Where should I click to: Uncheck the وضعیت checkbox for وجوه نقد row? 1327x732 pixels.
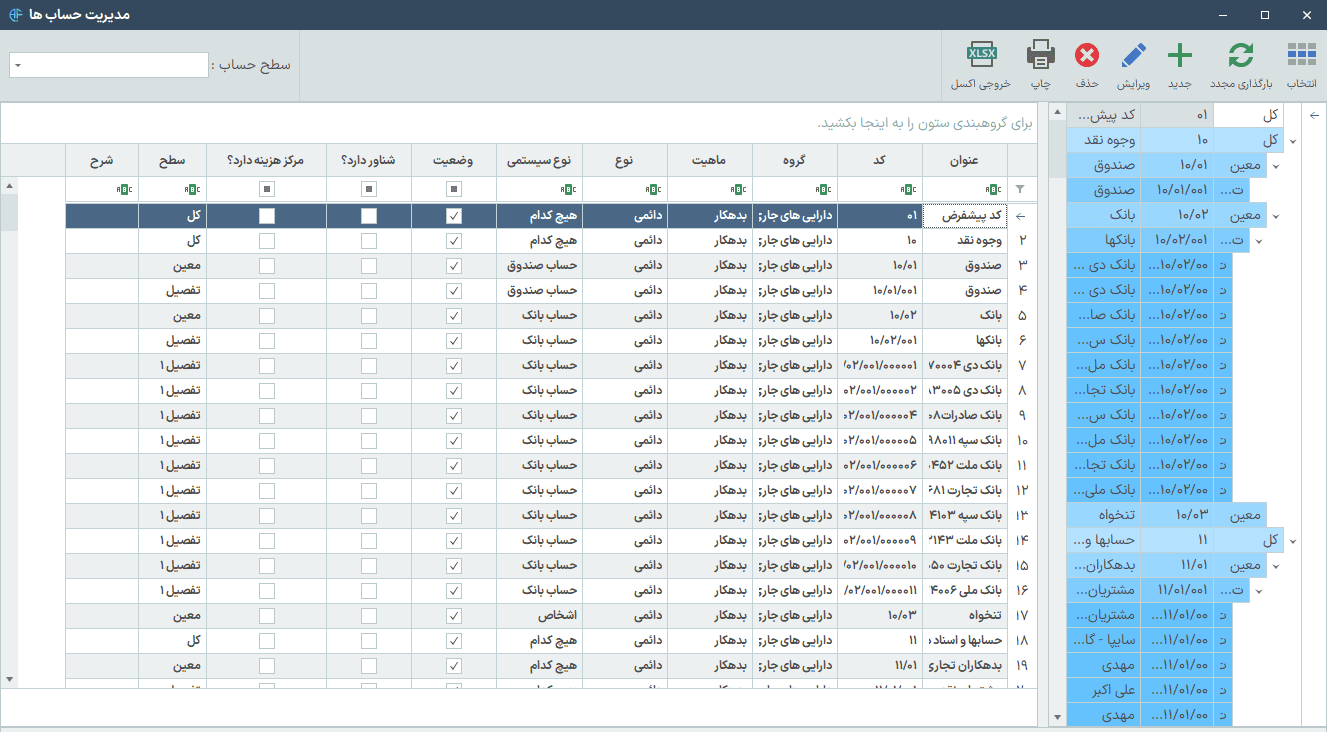click(454, 241)
